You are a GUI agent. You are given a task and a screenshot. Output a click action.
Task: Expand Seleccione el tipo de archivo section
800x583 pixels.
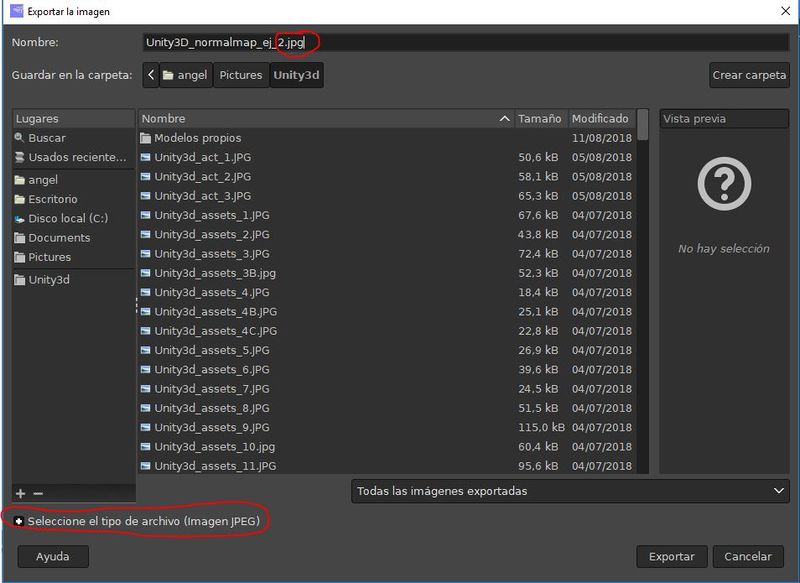19,521
